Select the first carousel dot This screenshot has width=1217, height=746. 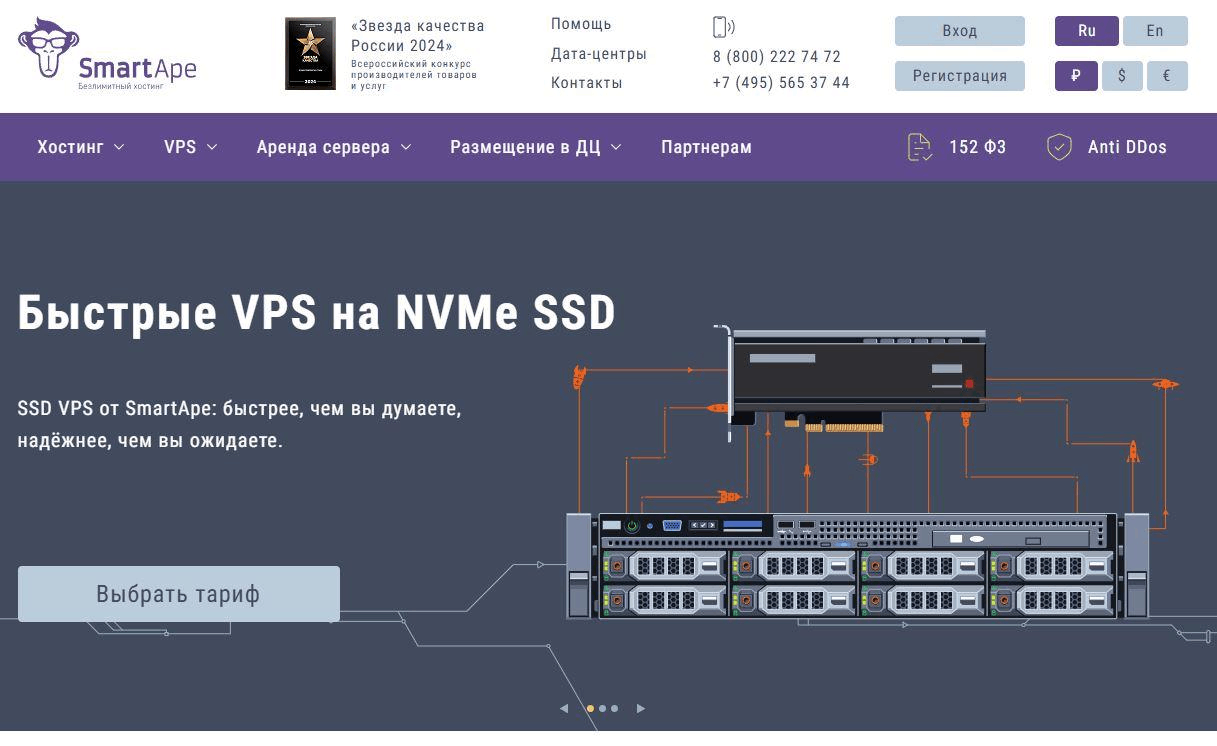click(x=590, y=708)
